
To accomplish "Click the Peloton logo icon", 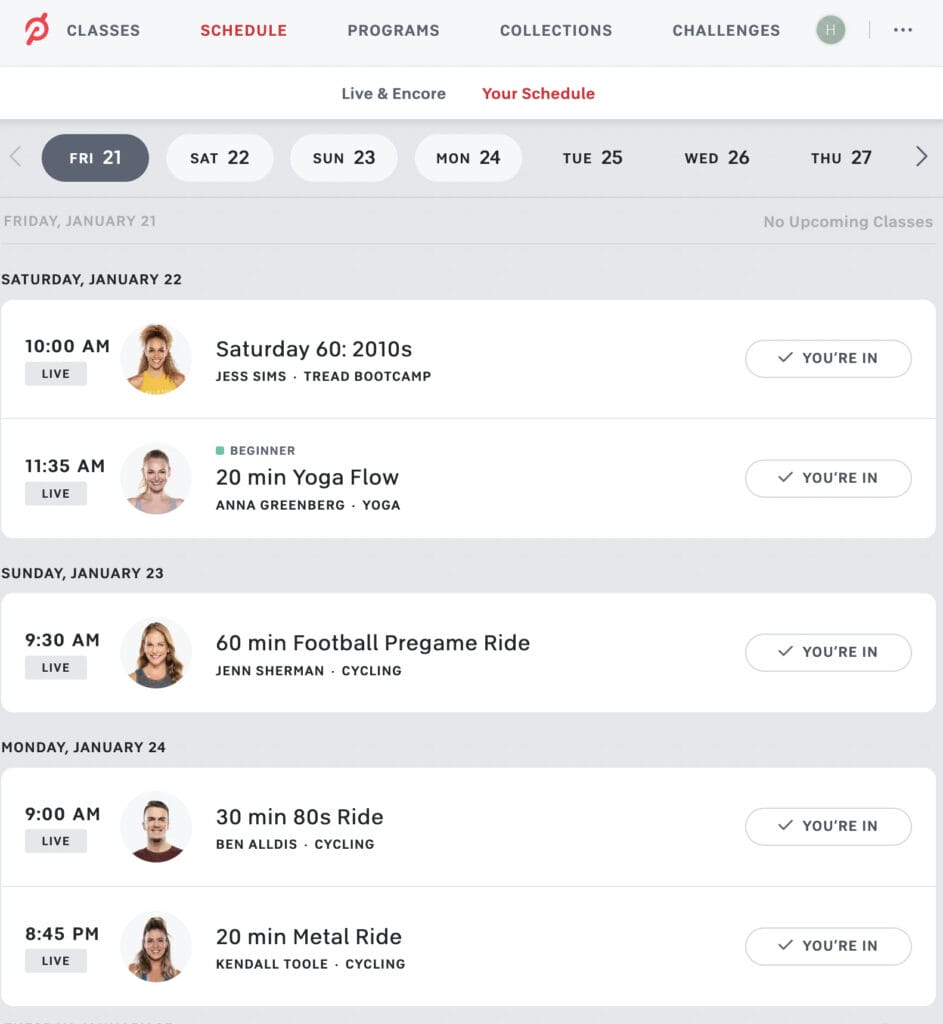I will 37,29.
